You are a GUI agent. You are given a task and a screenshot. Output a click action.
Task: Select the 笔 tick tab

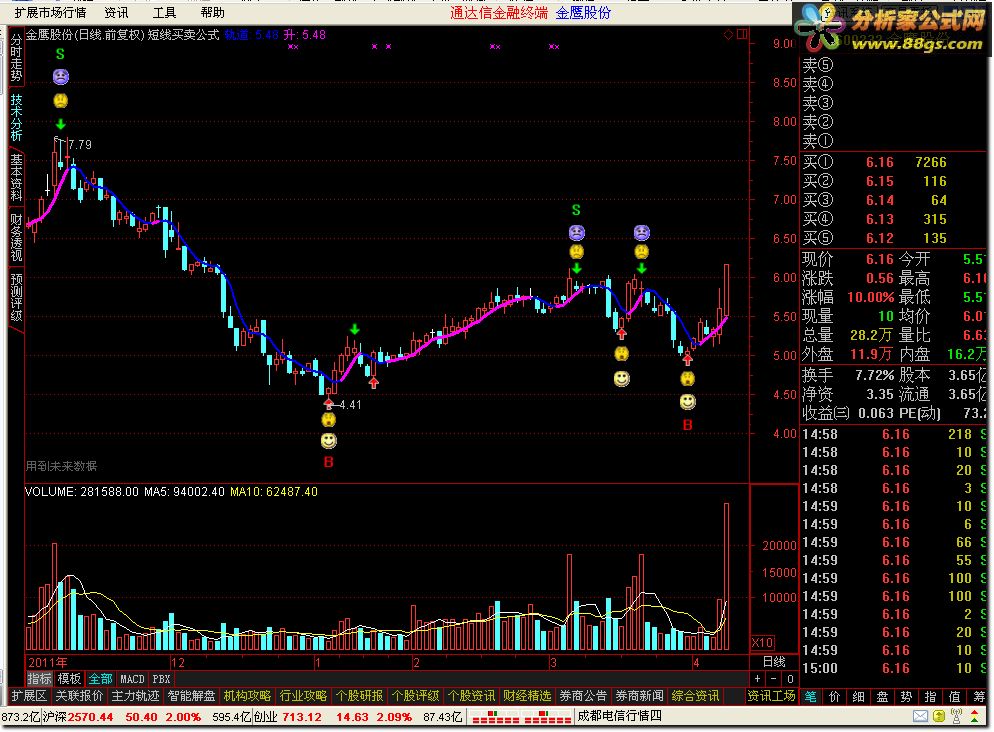(811, 697)
